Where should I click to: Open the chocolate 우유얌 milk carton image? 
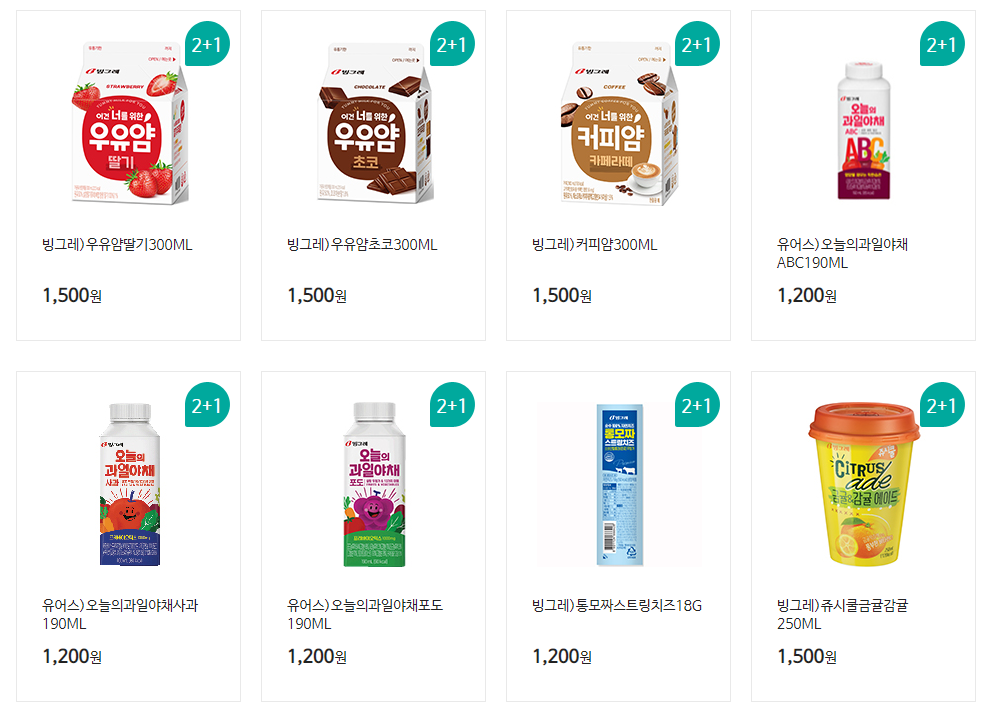[x=375, y=123]
